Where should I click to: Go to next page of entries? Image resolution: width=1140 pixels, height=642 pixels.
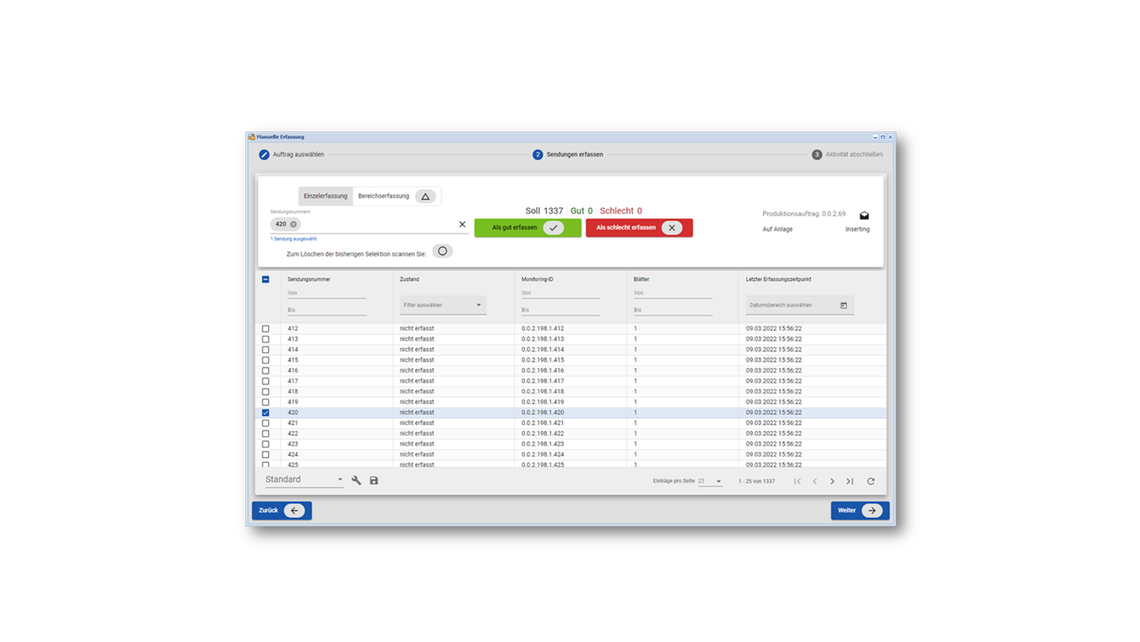[832, 482]
